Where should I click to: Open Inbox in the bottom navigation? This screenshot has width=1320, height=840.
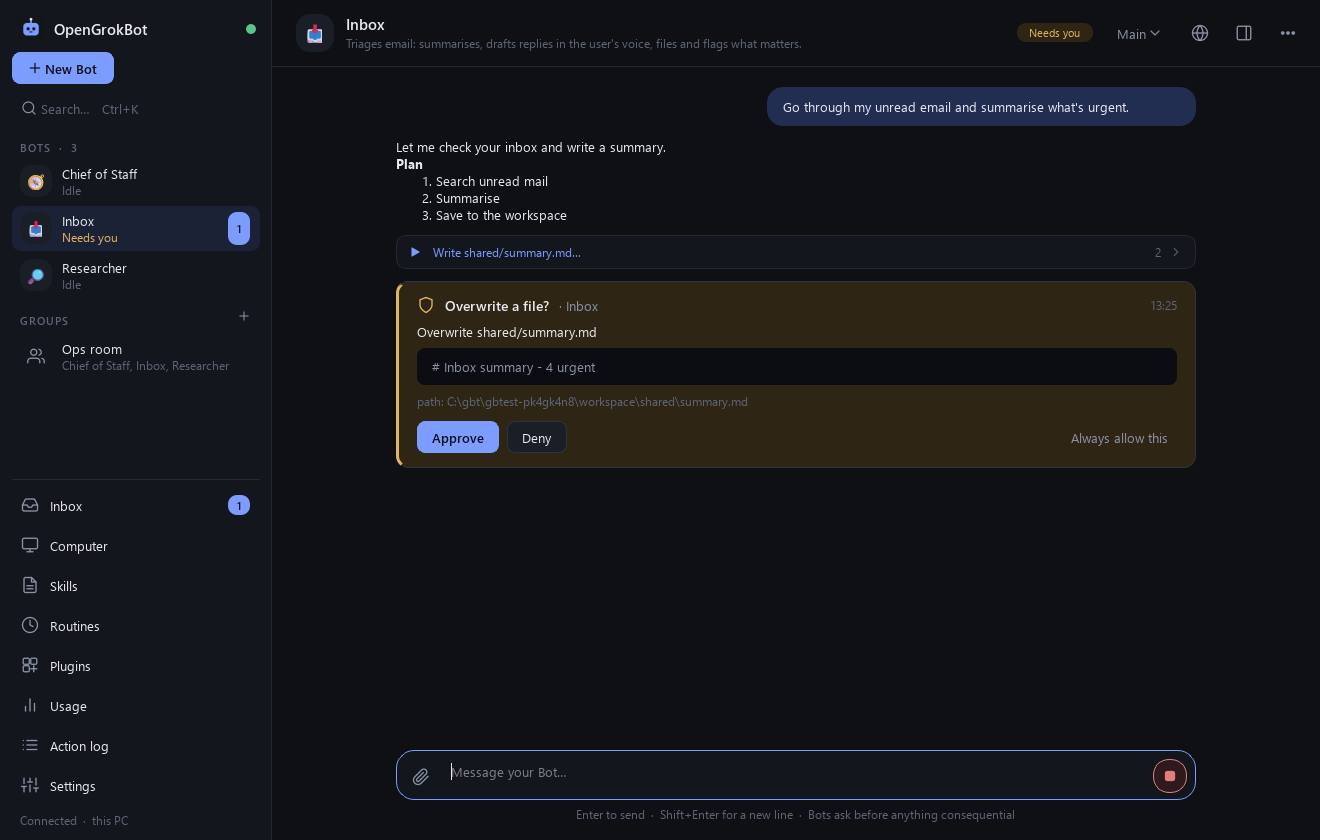136,506
